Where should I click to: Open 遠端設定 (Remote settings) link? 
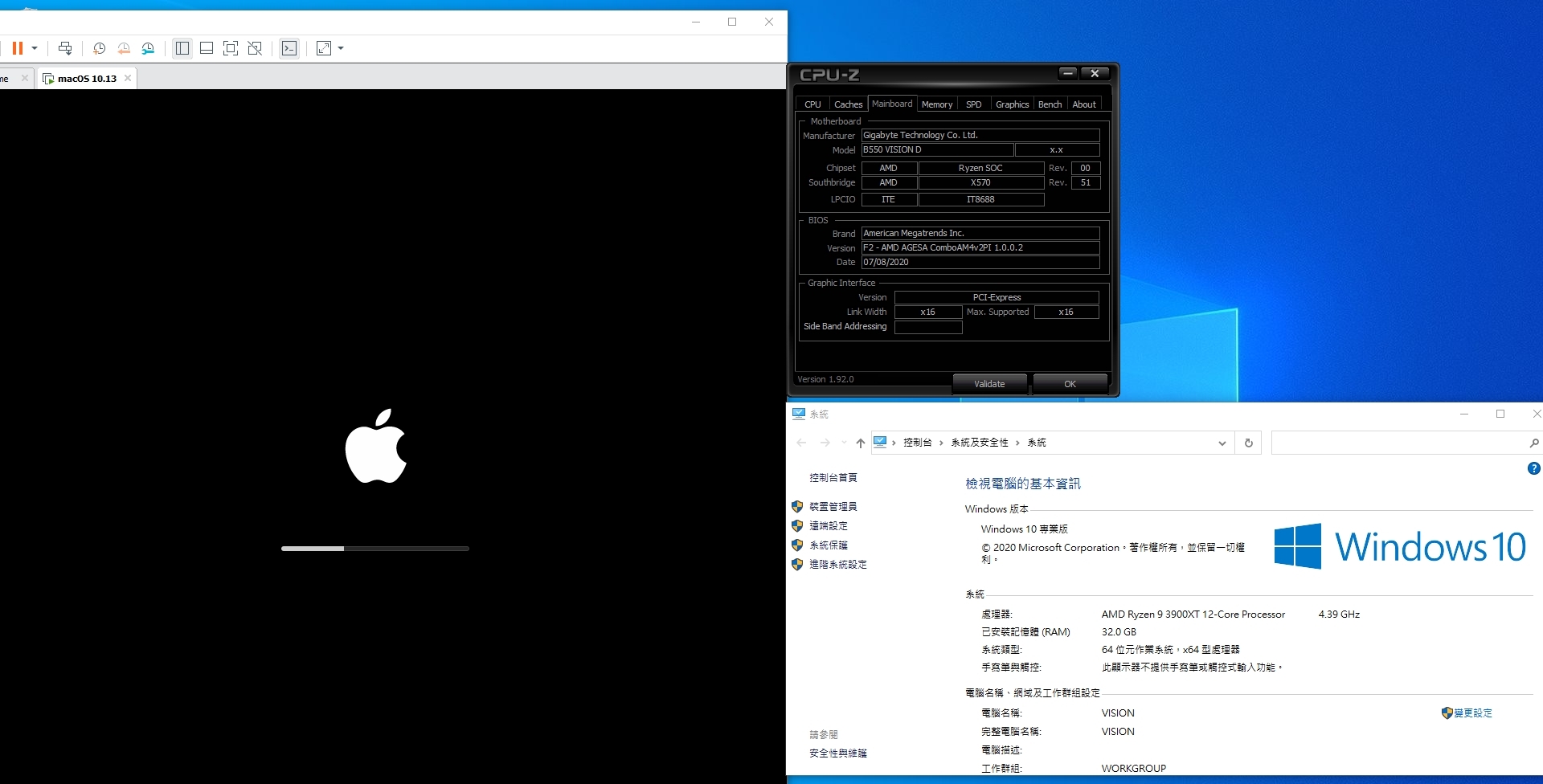click(829, 526)
